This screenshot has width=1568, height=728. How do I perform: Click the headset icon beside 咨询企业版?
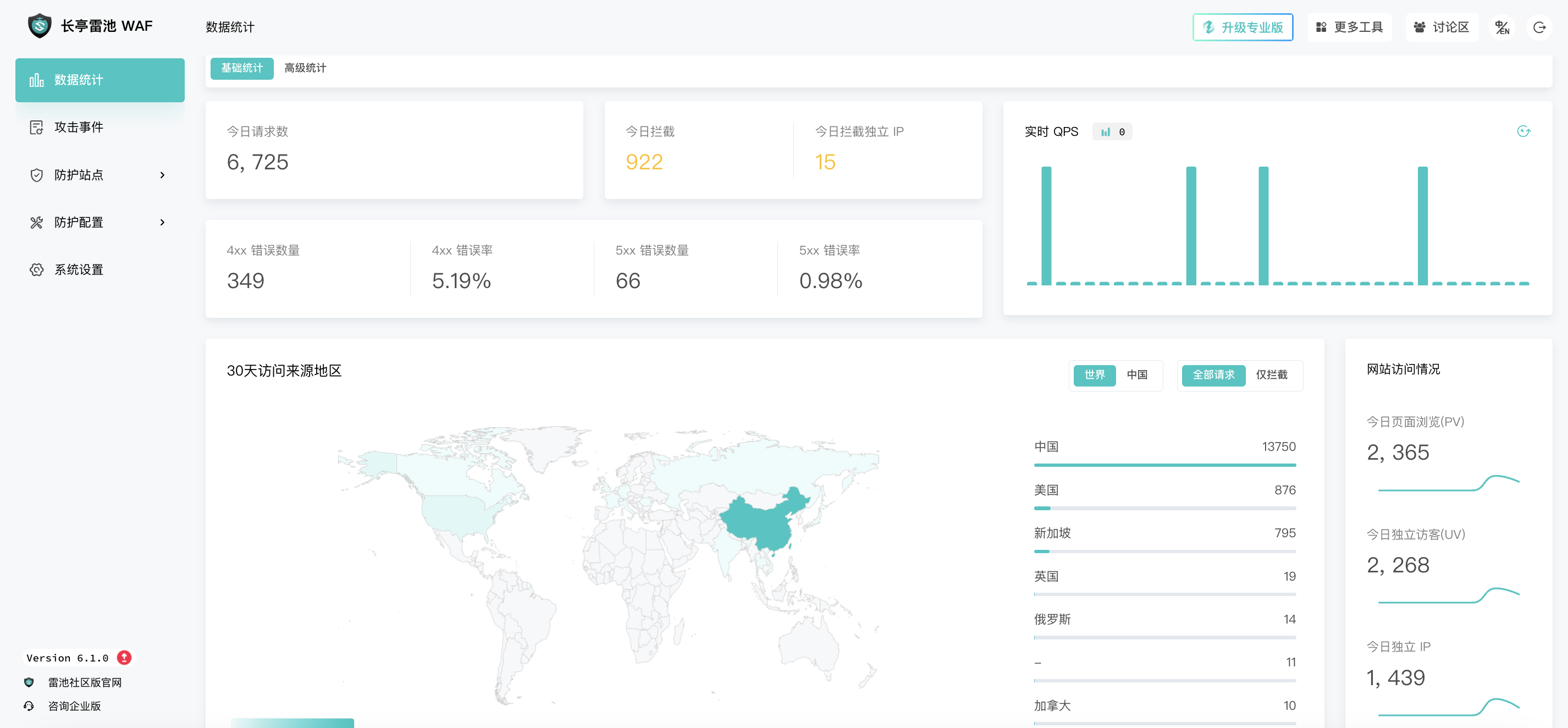click(x=29, y=705)
